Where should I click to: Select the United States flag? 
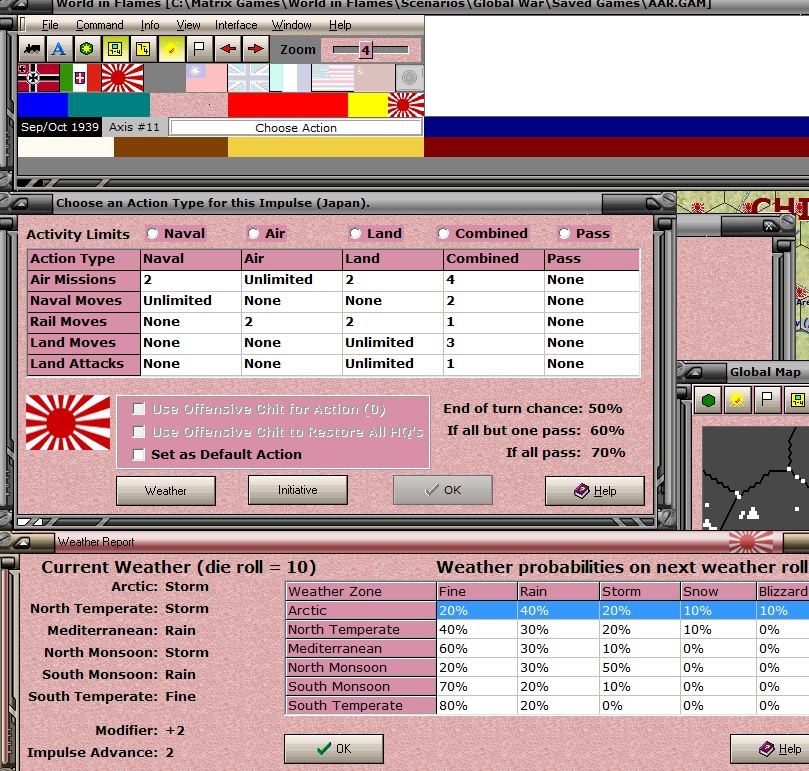coord(332,78)
